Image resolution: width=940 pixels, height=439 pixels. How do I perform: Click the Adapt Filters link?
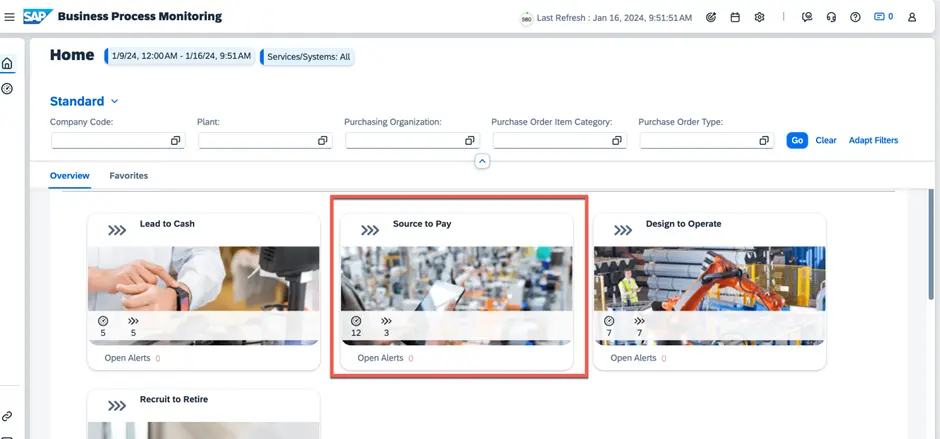pyautogui.click(x=873, y=141)
